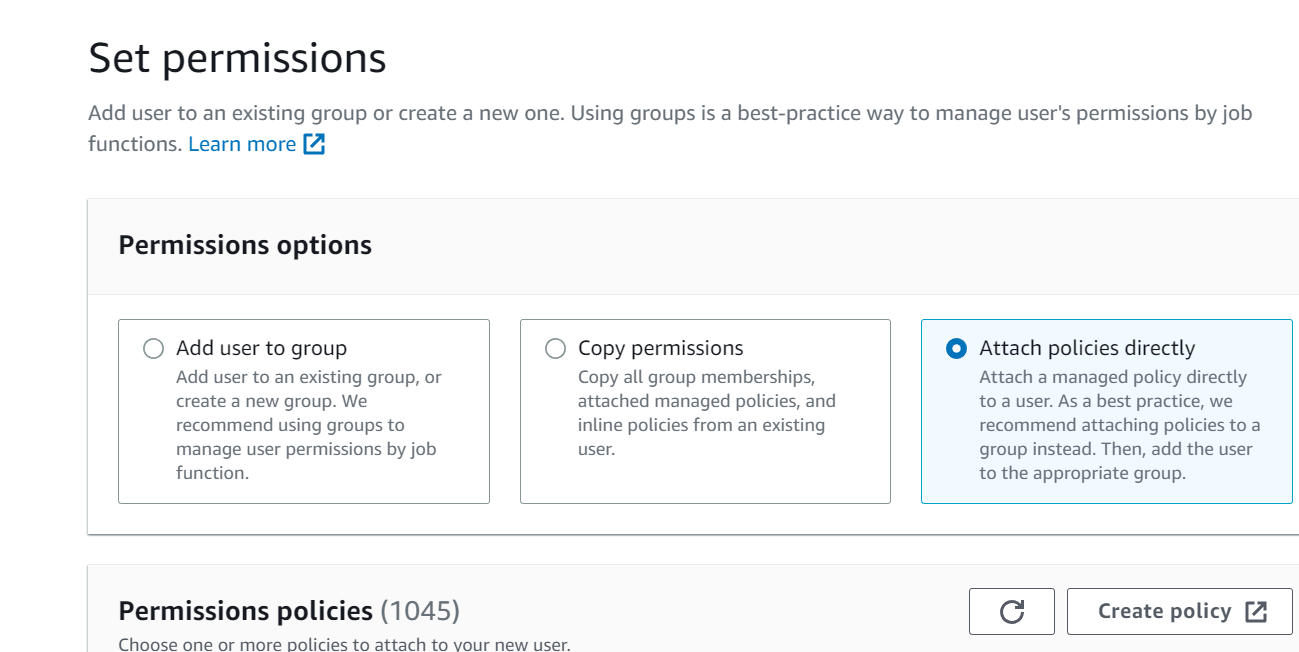Click the external-link icon inside Create policy
Viewport: 1299px width, 652px height.
point(1256,612)
